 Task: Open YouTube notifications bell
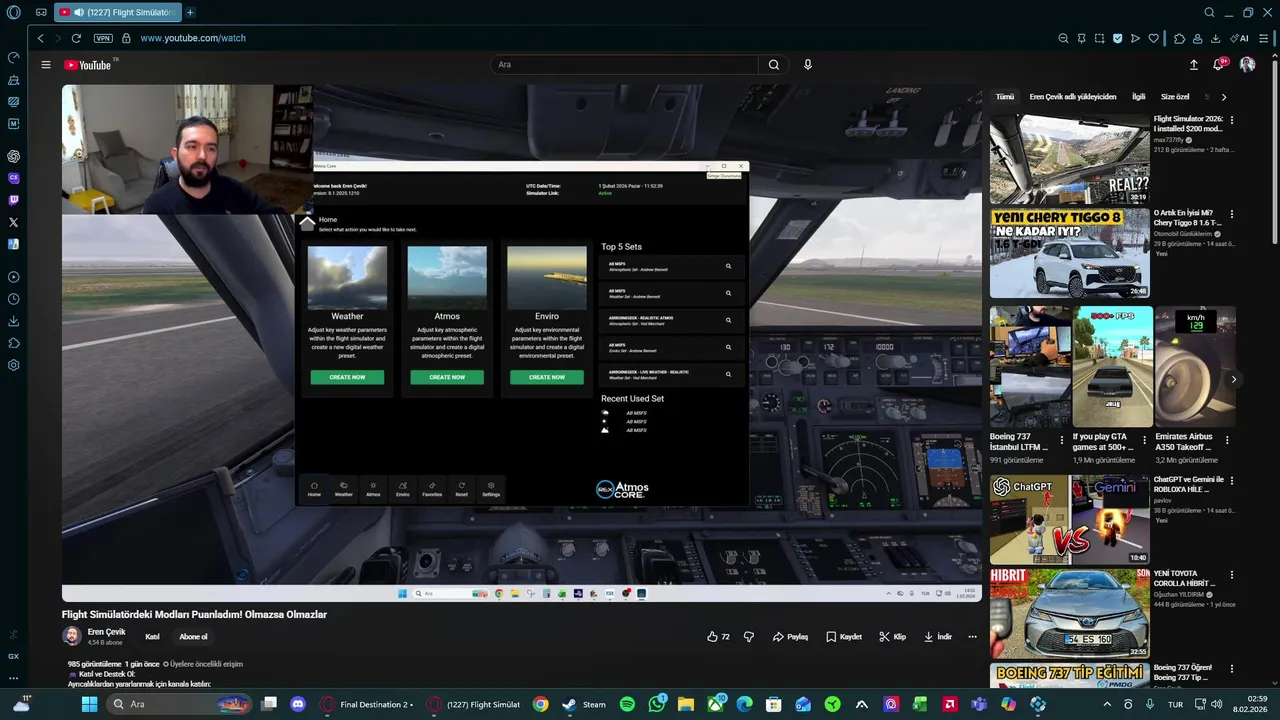coord(1219,64)
